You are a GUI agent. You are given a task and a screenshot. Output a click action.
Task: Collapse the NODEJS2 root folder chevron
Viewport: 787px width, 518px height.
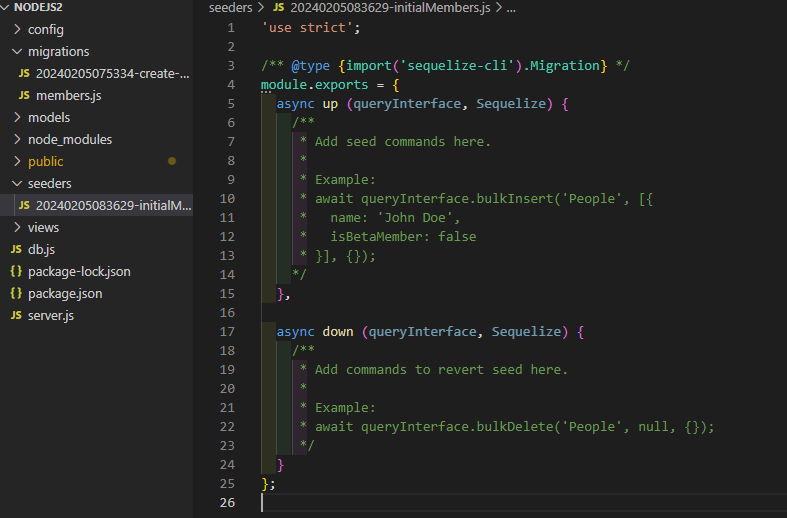pyautogui.click(x=5, y=7)
